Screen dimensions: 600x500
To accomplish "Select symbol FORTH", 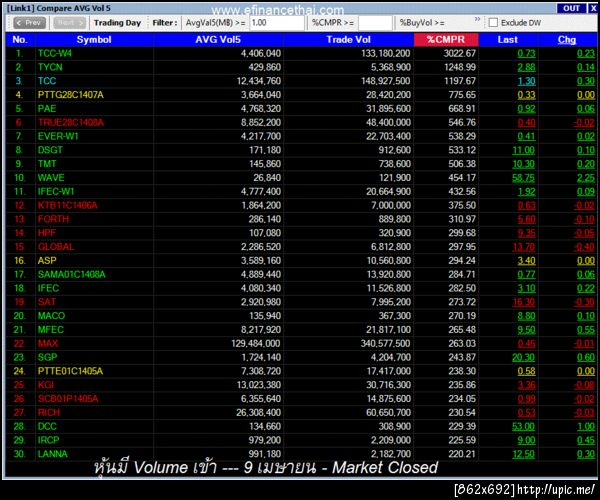I will 54,219.
